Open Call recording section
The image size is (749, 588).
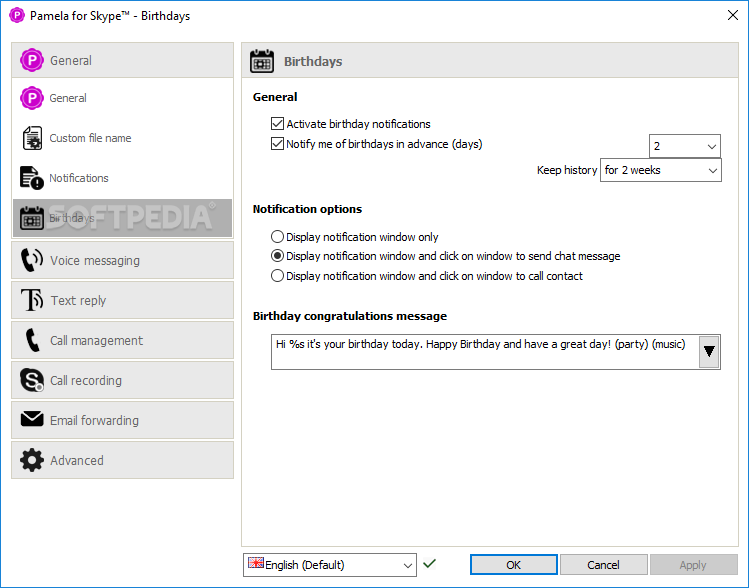coord(122,380)
